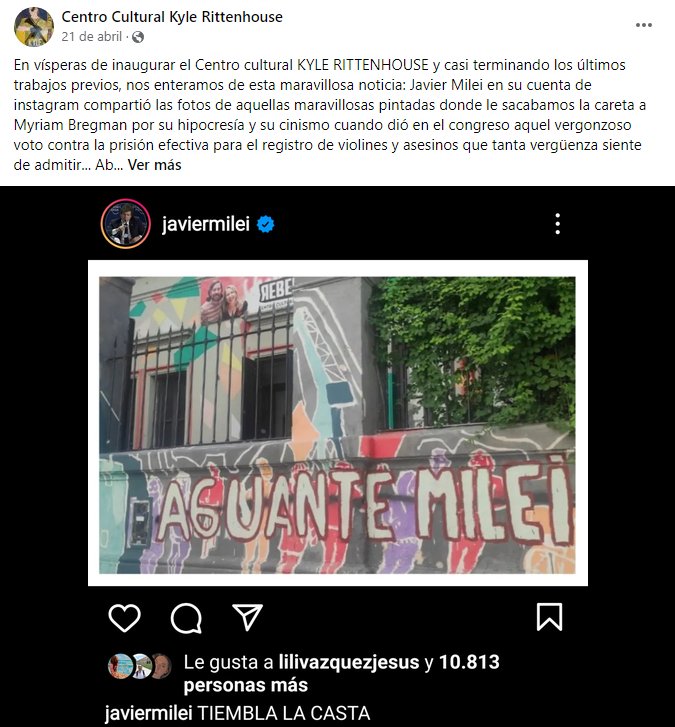675x727 pixels.
Task: Open the Aguante Milei mural photo
Action: click(338, 425)
